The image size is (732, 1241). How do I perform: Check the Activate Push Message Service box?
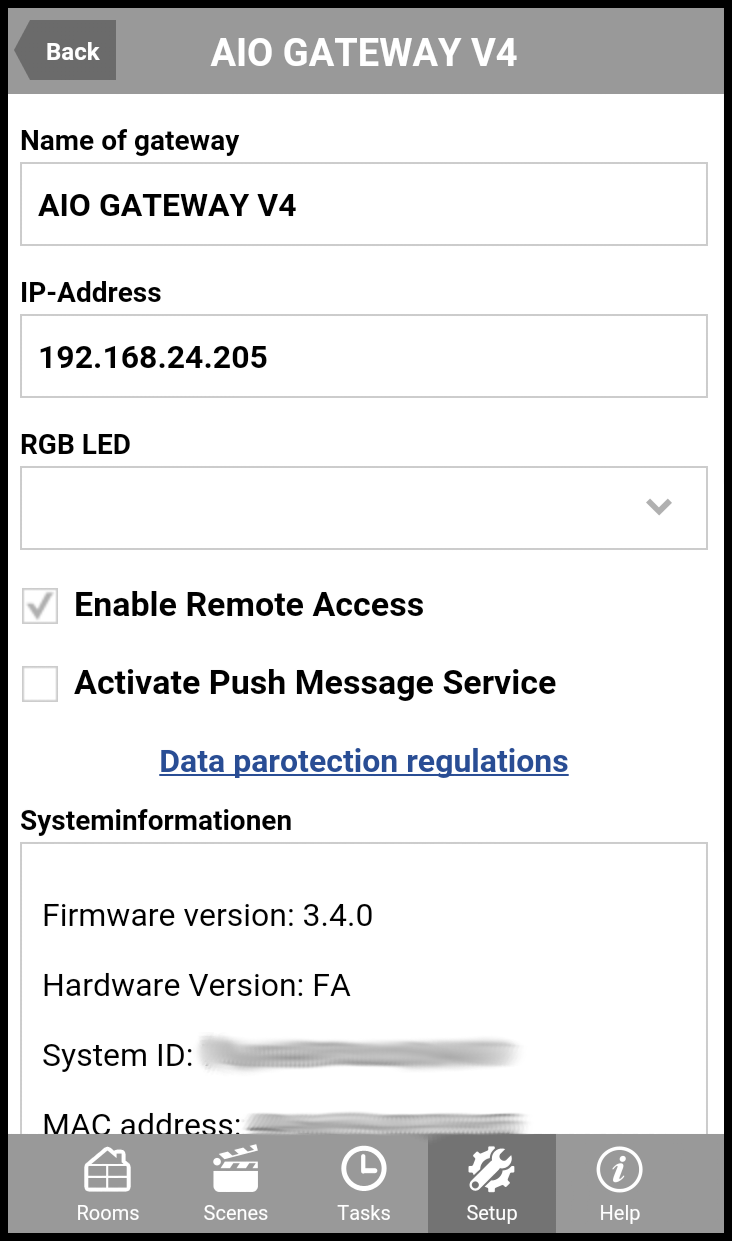click(40, 684)
